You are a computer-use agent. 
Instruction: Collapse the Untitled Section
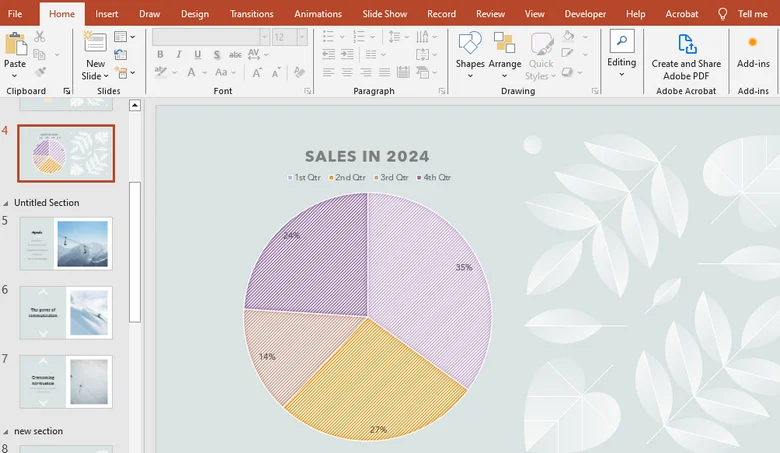click(6, 203)
